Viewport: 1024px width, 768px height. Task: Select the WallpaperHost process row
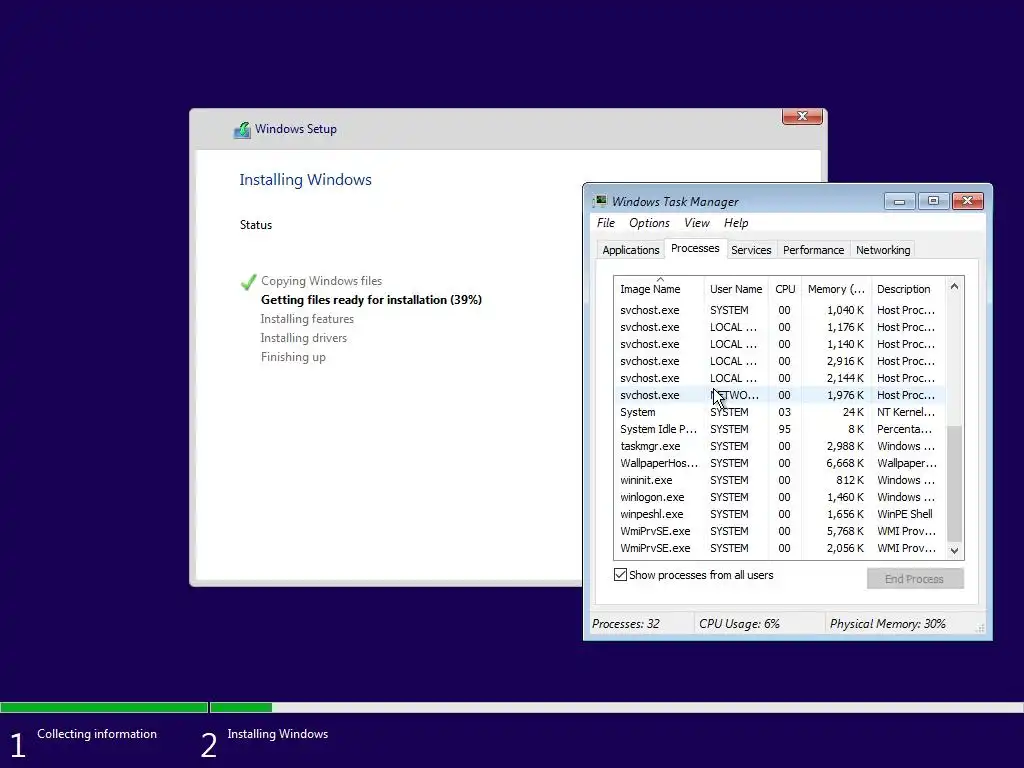[780, 463]
